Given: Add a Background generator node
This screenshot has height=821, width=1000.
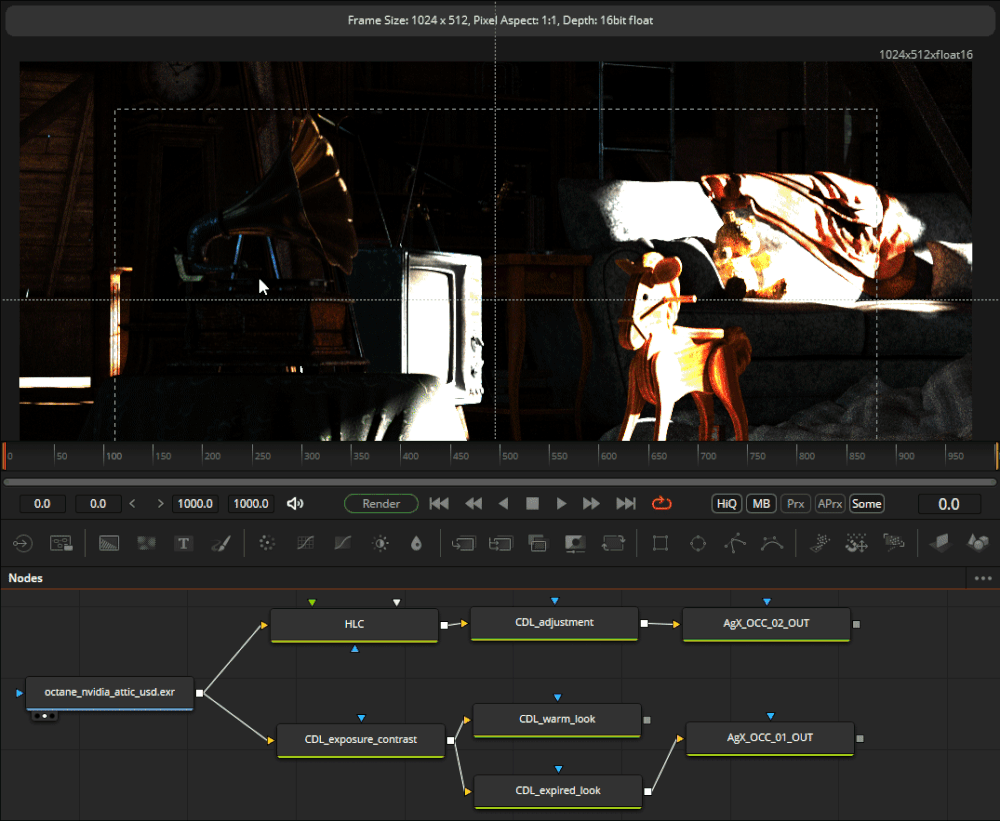Looking at the screenshot, I should click(108, 543).
